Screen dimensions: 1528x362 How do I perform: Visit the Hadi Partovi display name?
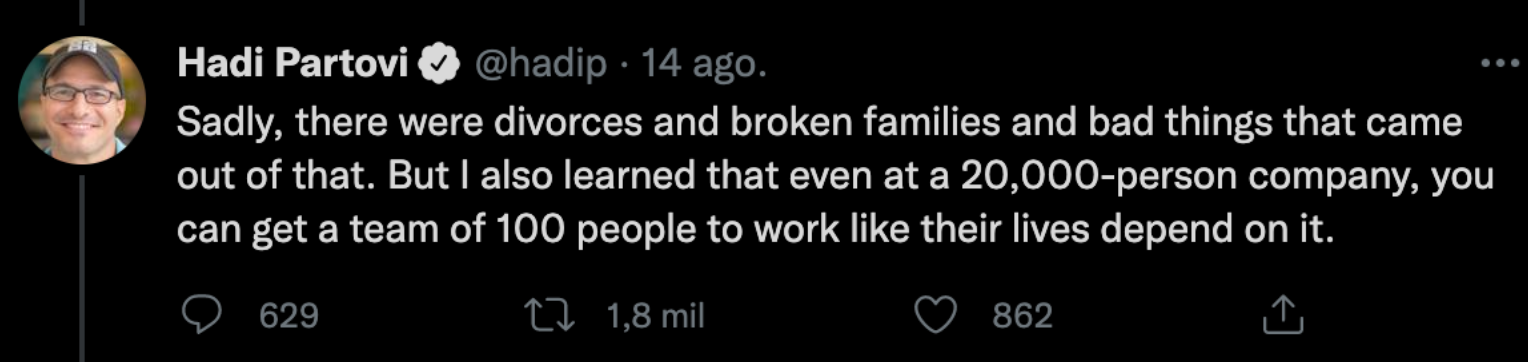coord(293,65)
